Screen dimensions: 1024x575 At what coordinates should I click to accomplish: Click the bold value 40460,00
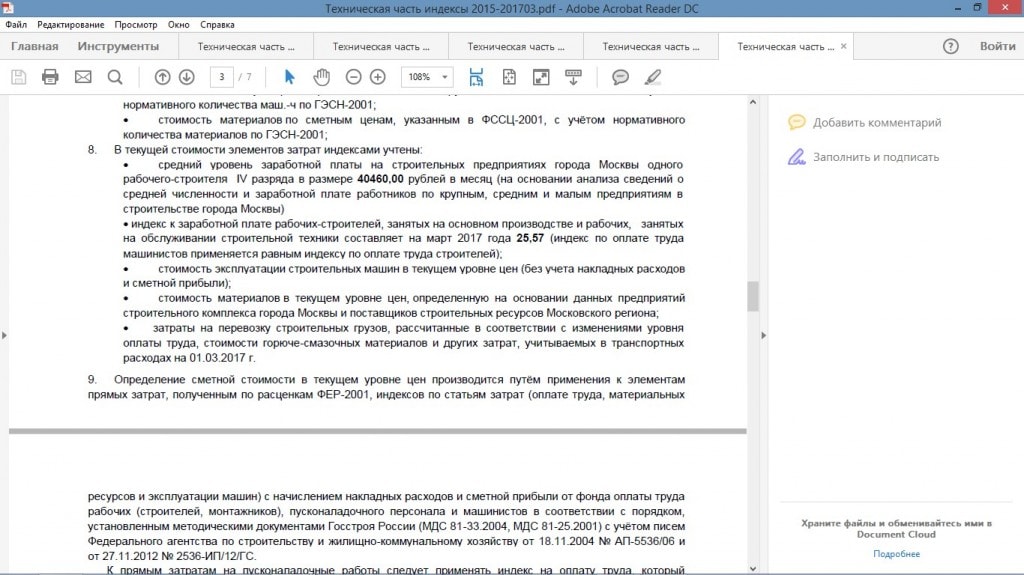click(380, 179)
